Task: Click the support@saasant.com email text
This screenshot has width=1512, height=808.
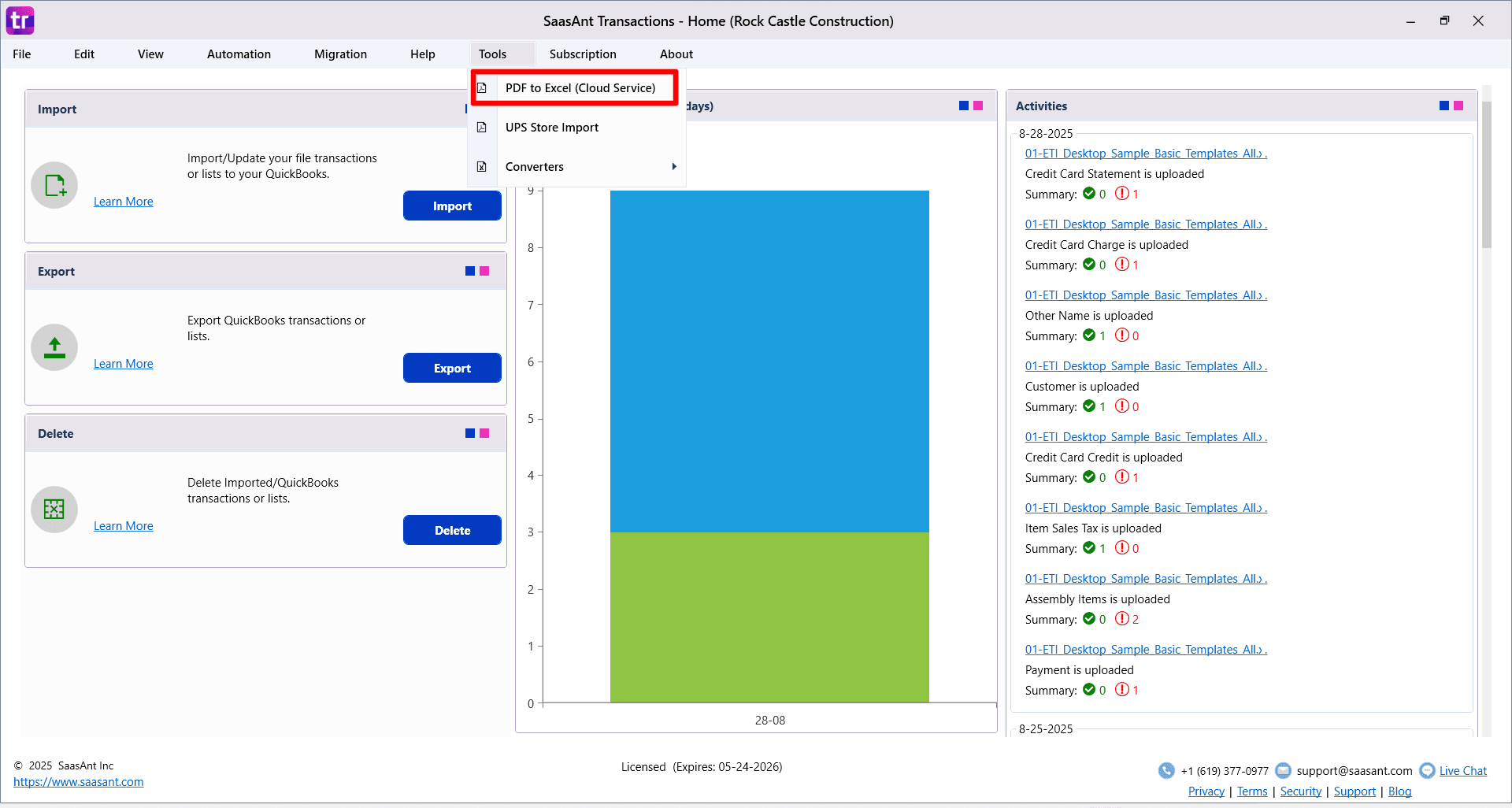Action: click(x=1354, y=771)
